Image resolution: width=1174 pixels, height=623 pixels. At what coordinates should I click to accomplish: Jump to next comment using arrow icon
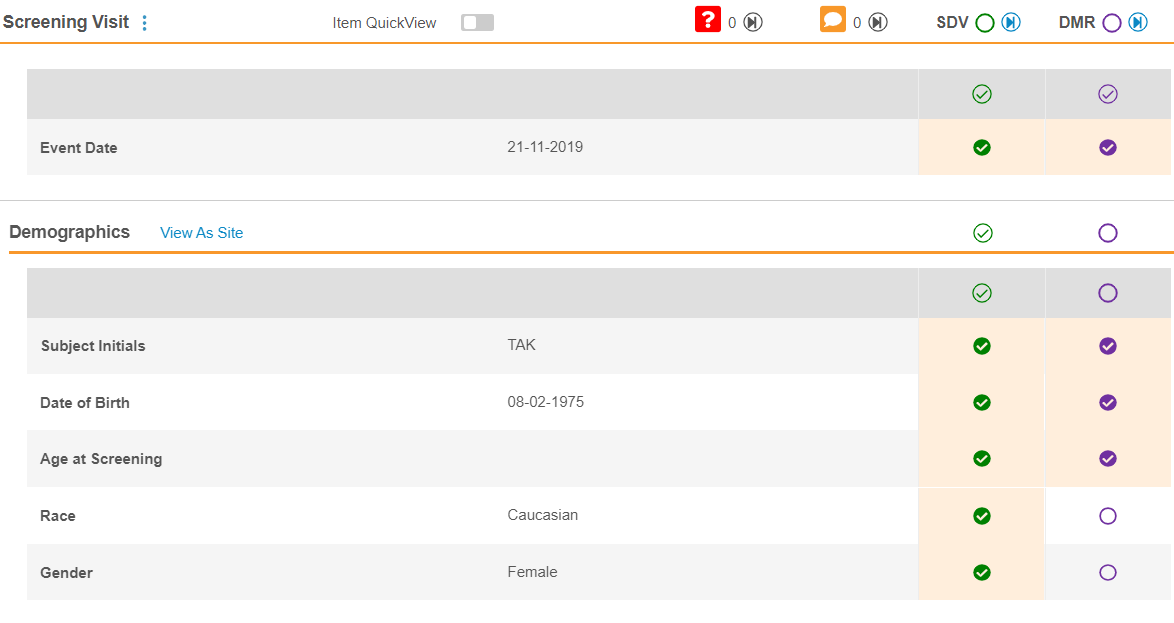click(x=878, y=22)
